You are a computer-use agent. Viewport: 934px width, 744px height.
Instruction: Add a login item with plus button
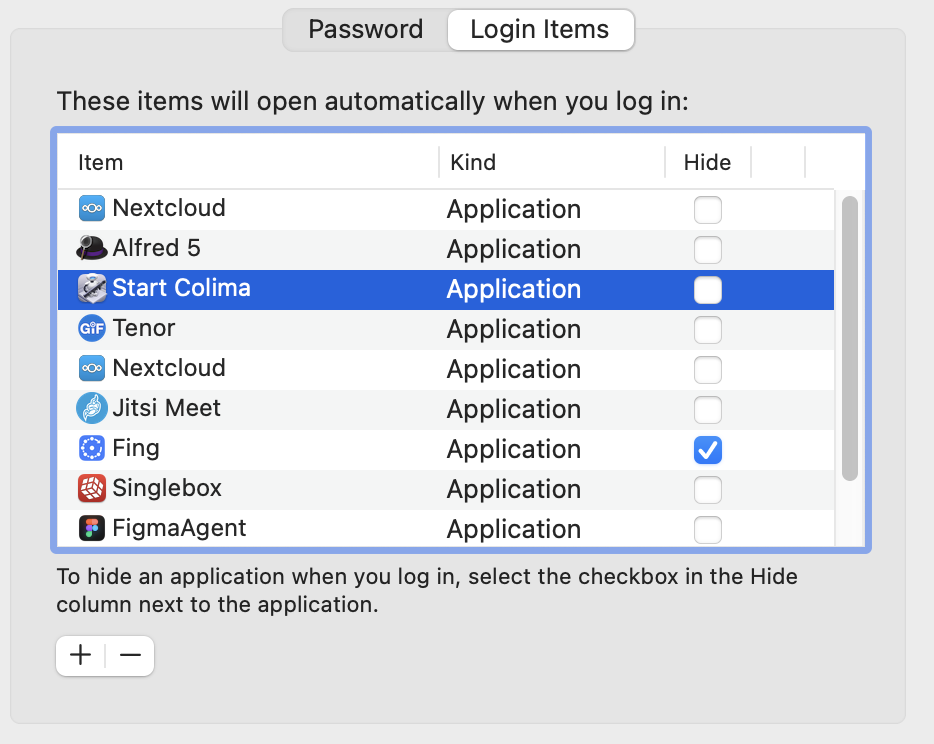[x=80, y=656]
